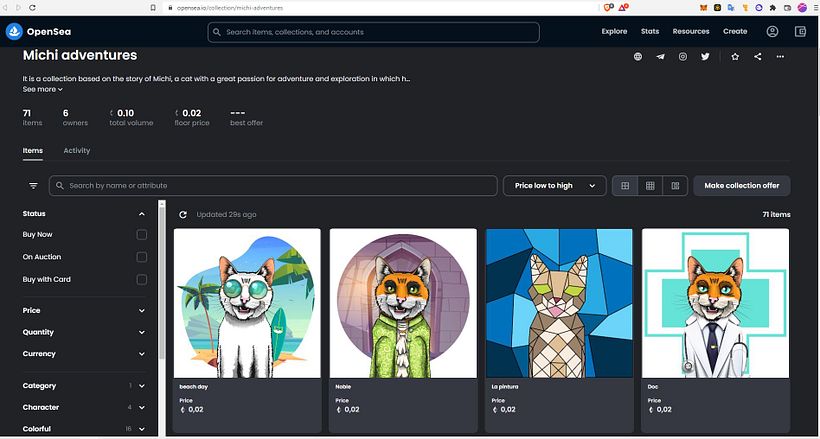This screenshot has width=820, height=439.
Task: Open the account profile icon
Action: pyautogui.click(x=772, y=31)
